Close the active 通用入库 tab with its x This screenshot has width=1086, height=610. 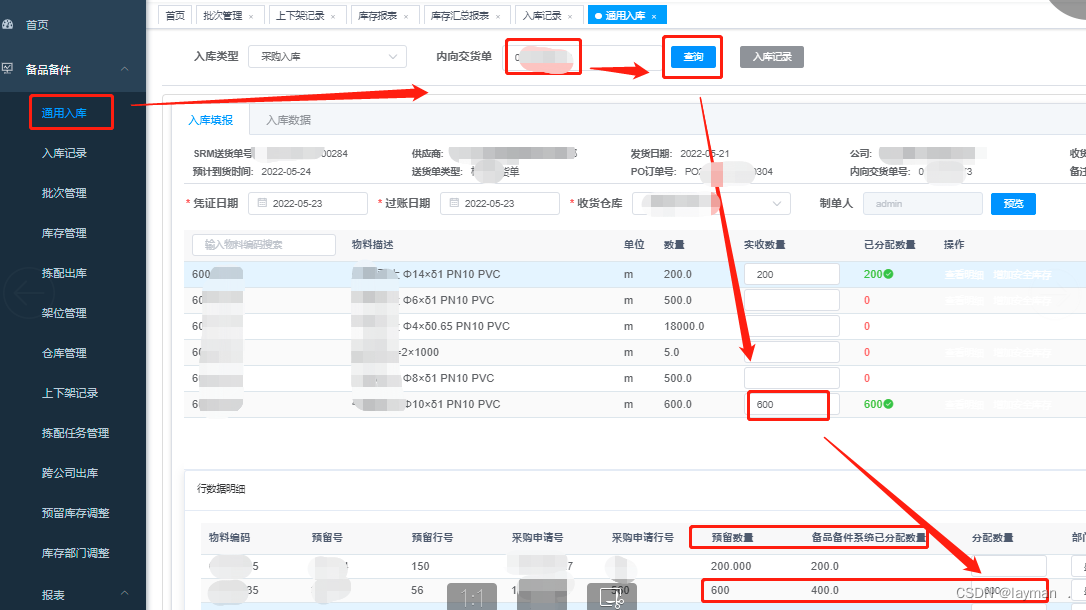(x=653, y=16)
